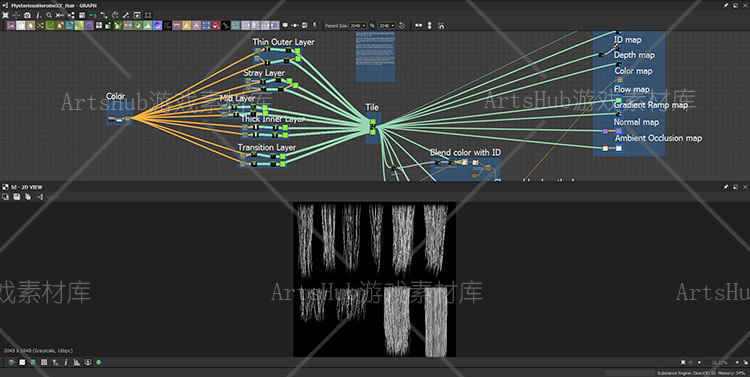The height and width of the screenshot is (377, 750).
Task: Toggle tiling grid display in 2D view
Action: click(x=44, y=362)
